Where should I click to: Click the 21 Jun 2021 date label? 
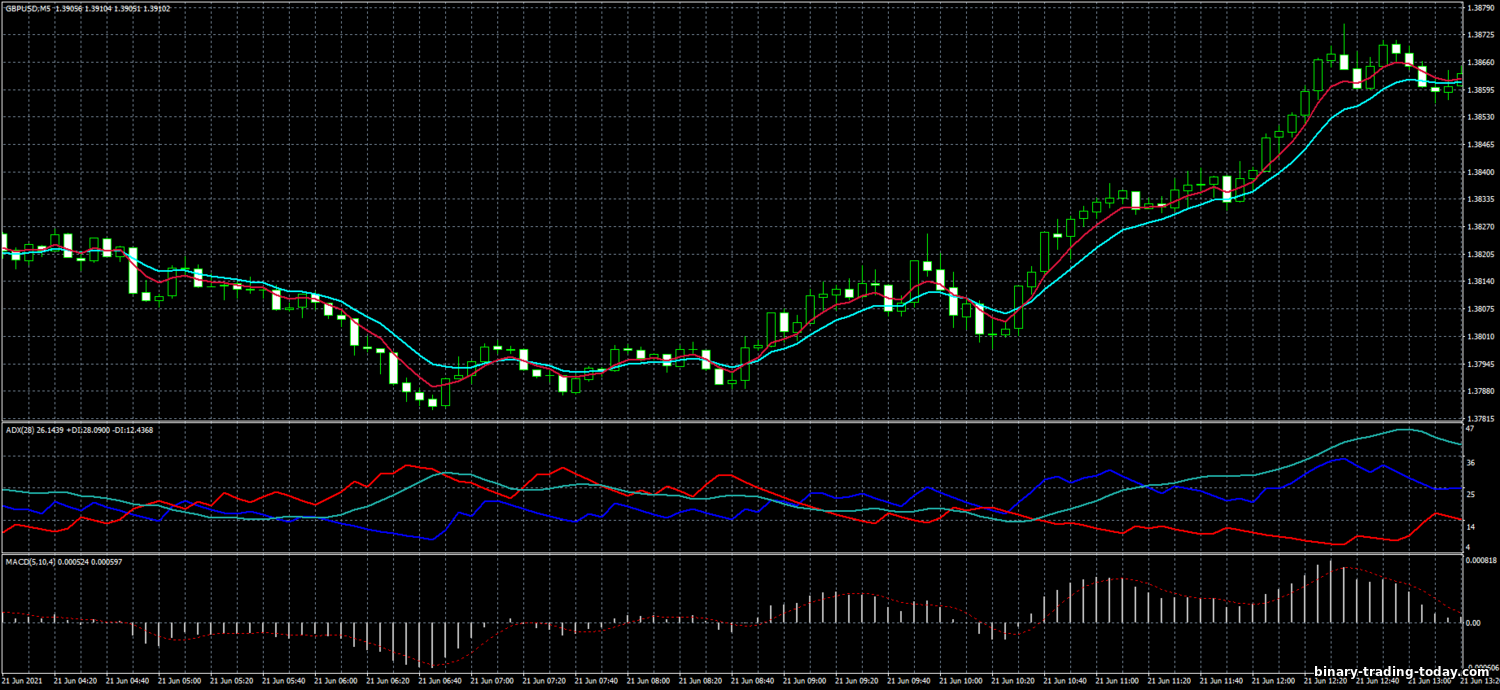pos(22,680)
